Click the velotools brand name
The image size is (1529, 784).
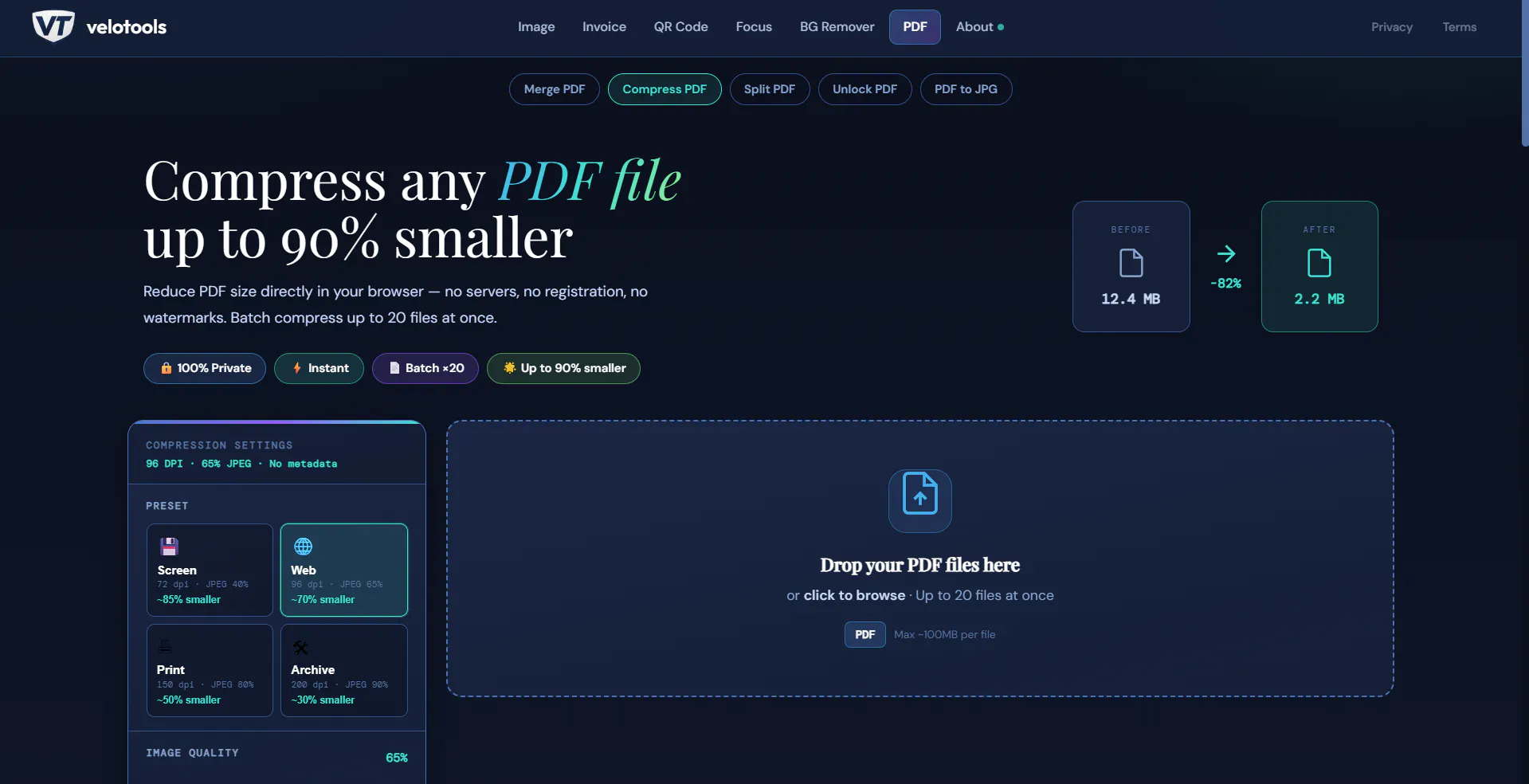[x=127, y=27]
